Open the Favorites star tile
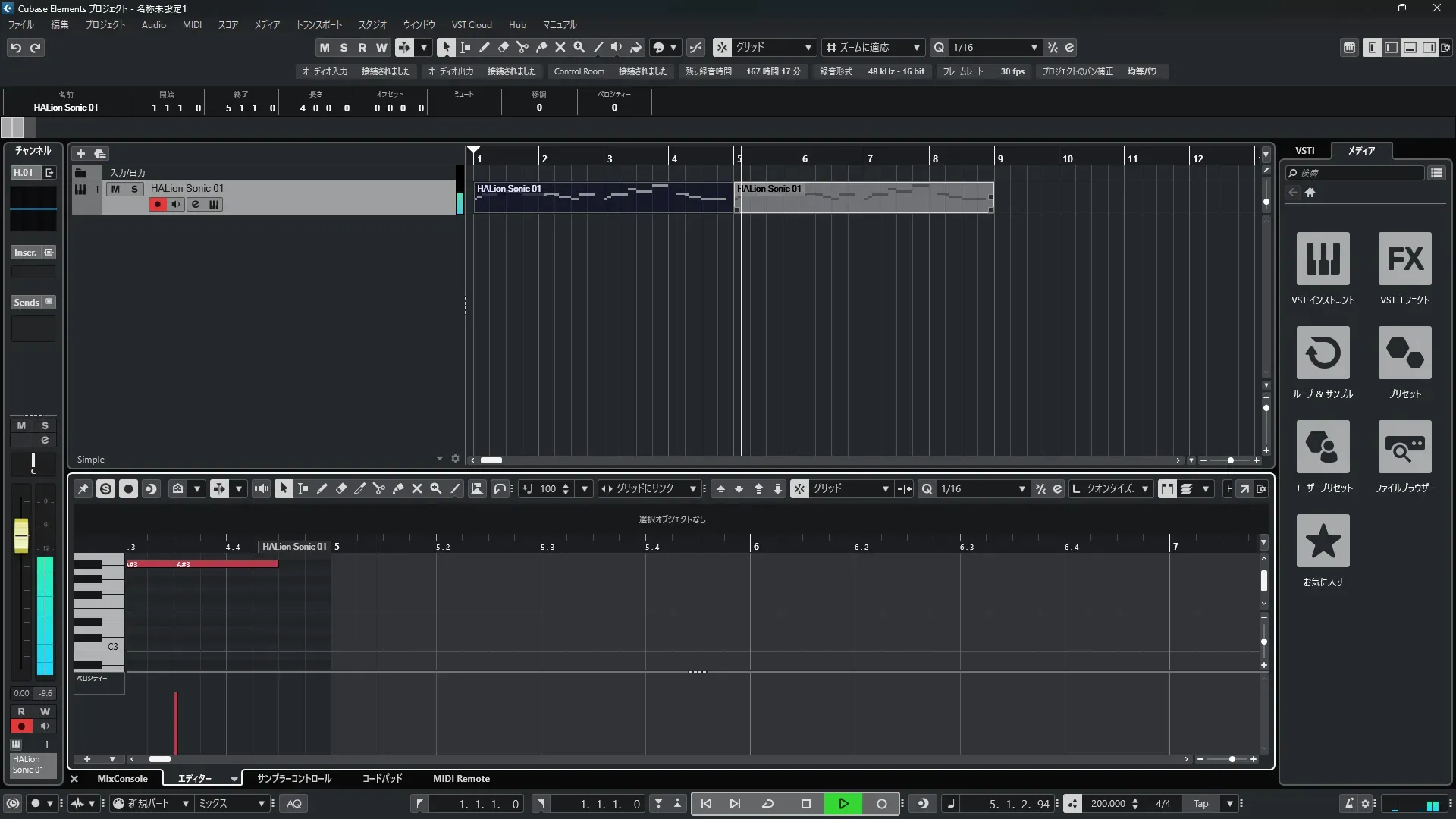This screenshot has height=819, width=1456. point(1323,541)
